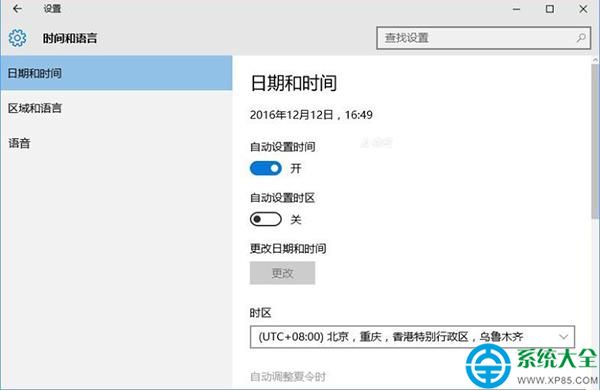Open the 时区 time zone dropdown
Image resolution: width=600 pixels, height=391 pixels.
412,337
